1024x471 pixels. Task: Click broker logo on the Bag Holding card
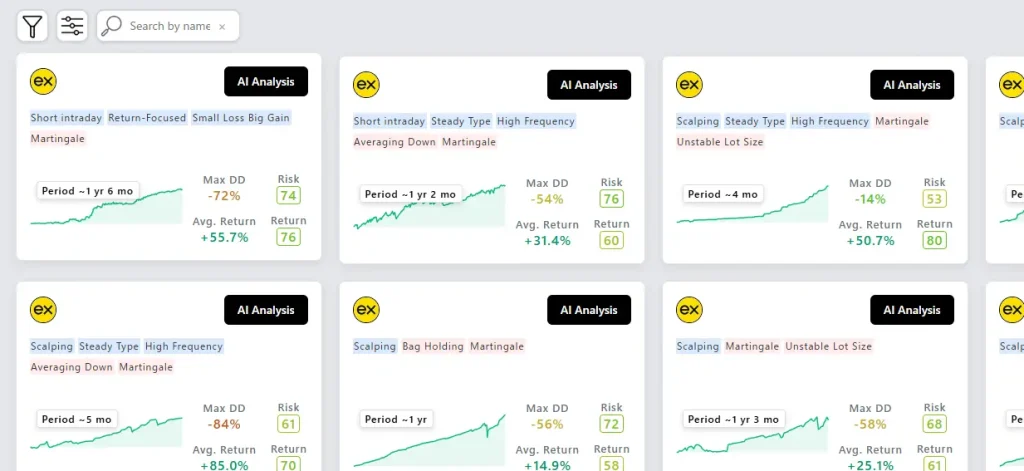click(366, 310)
